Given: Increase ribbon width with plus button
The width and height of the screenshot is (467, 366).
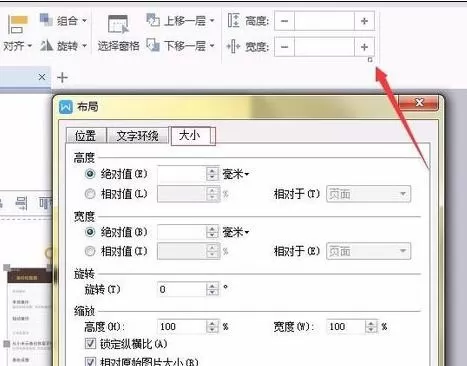Looking at the screenshot, I should pyautogui.click(x=364, y=47).
